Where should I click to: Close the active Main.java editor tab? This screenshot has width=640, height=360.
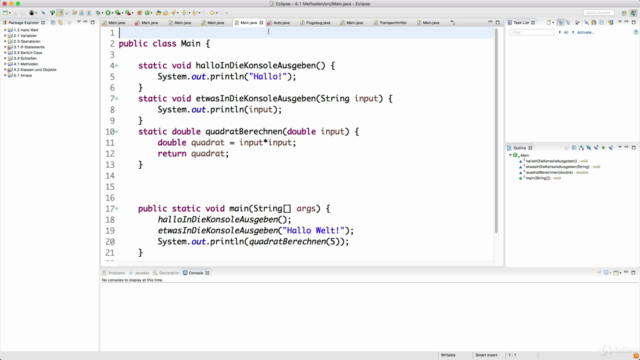pyautogui.click(x=261, y=23)
